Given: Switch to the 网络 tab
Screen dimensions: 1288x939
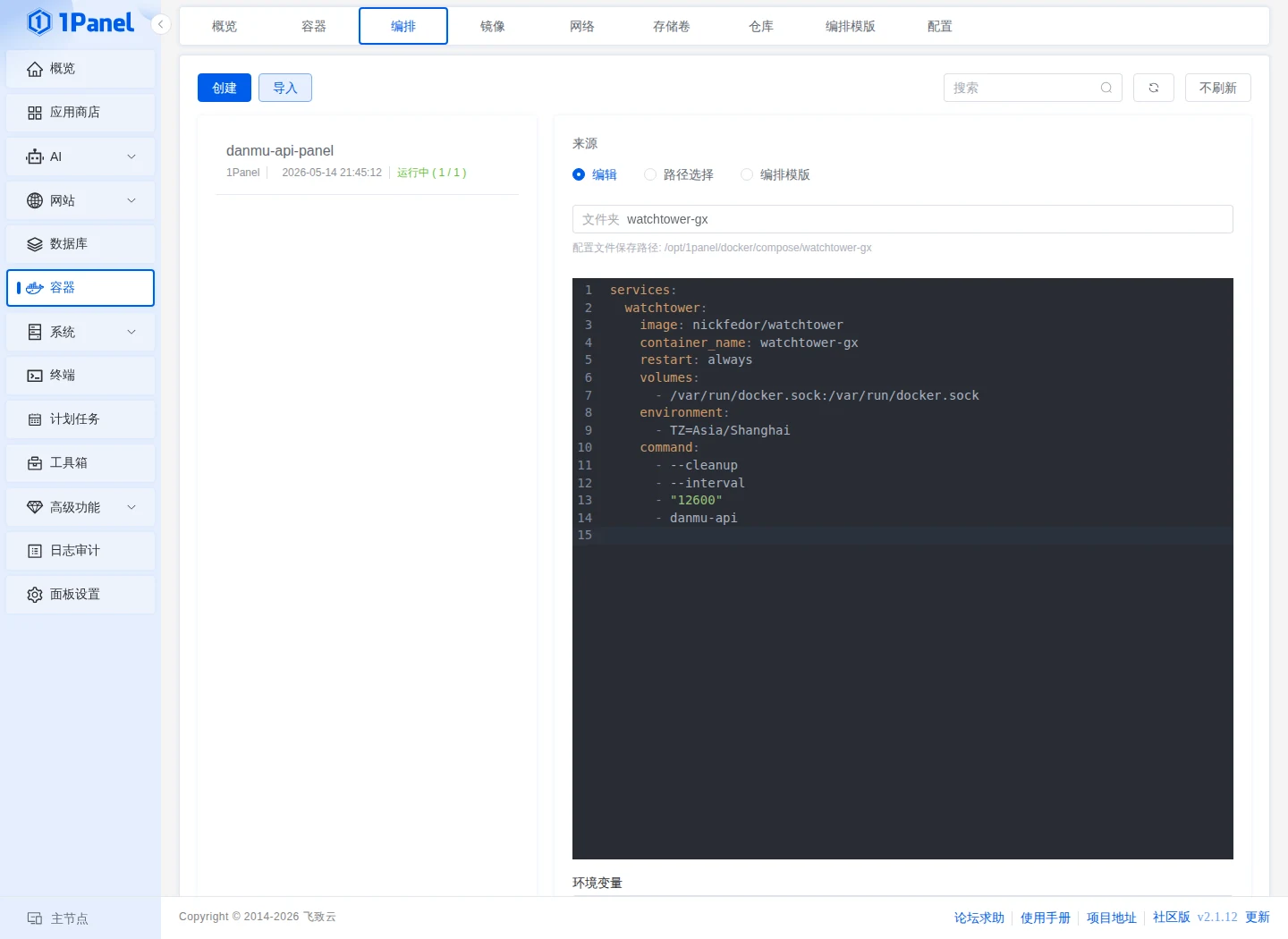Looking at the screenshot, I should pyautogui.click(x=582, y=26).
